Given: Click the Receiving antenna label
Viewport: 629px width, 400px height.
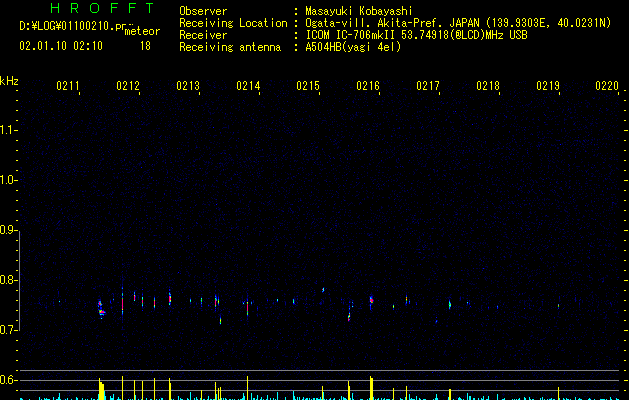Looking at the screenshot, I should click(230, 47).
